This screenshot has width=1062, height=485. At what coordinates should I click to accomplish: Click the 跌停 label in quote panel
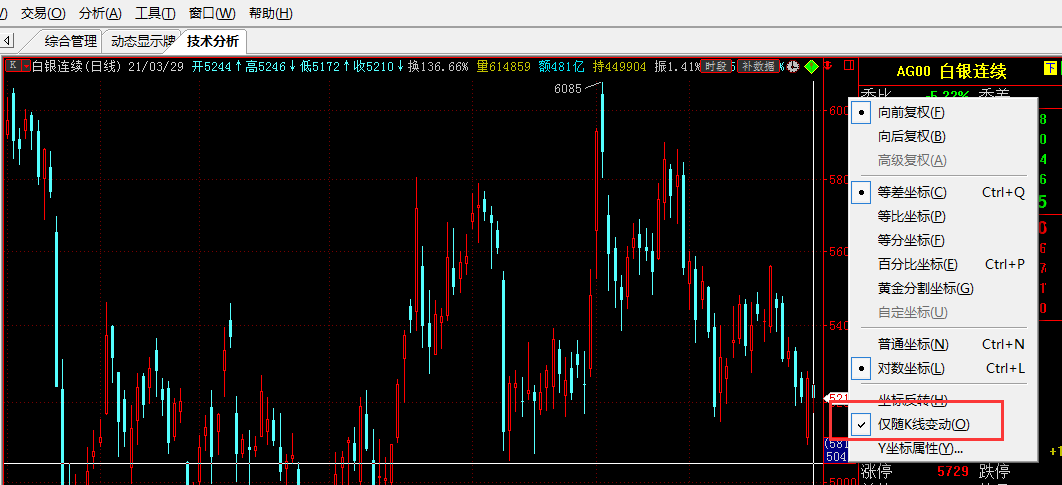[994, 471]
